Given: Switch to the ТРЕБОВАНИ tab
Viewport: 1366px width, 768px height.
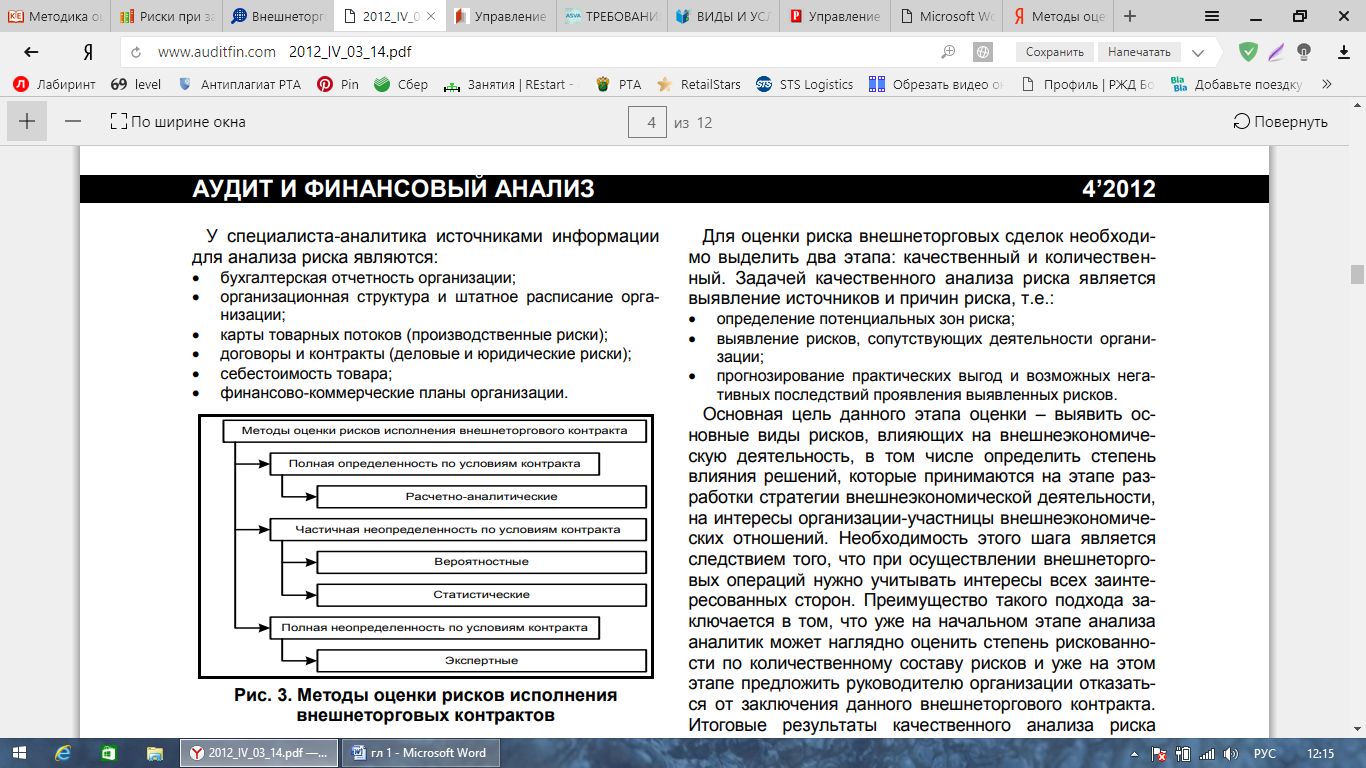Looking at the screenshot, I should point(611,16).
